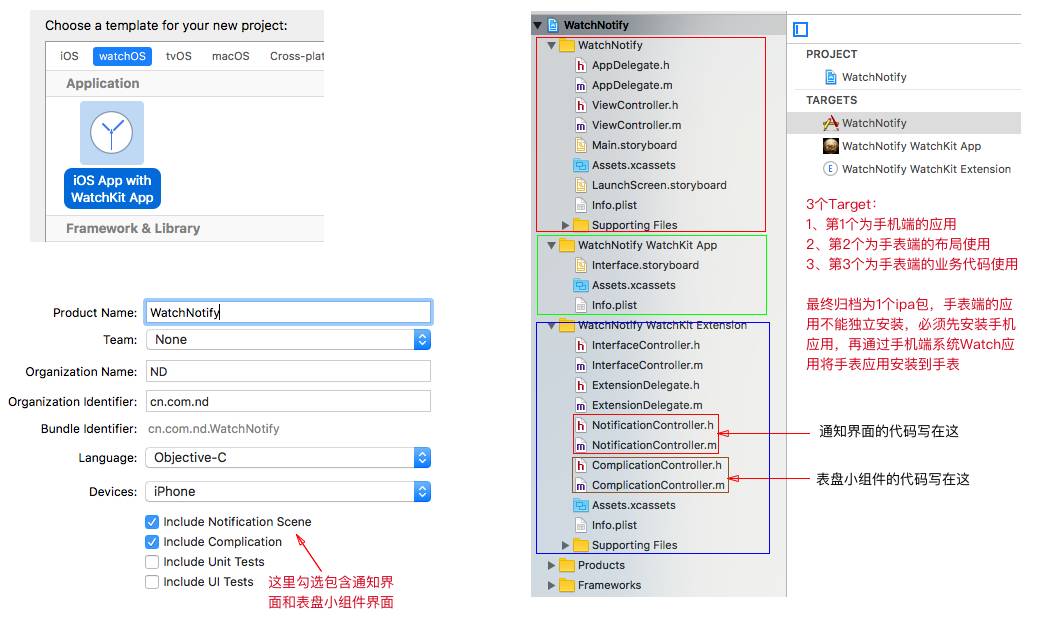Click the ExtensionDelegate.m file icon

581,405
